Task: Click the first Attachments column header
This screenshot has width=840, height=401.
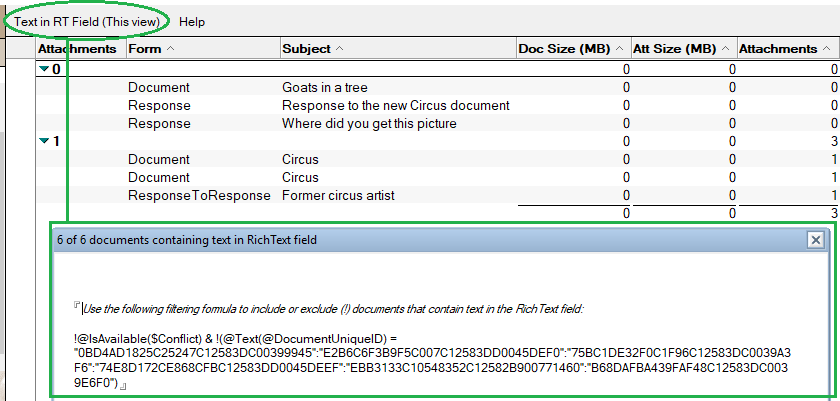Action: (77, 49)
